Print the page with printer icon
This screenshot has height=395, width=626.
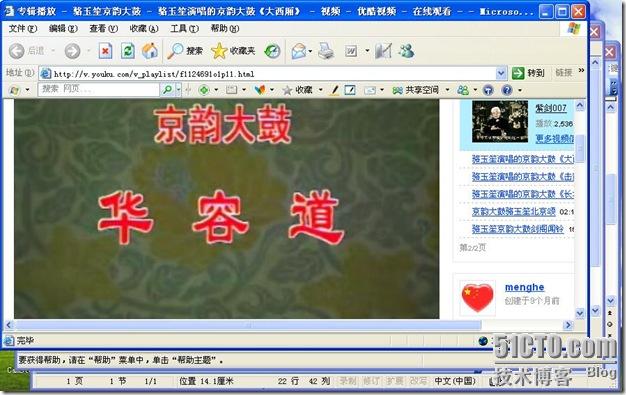coord(326,51)
